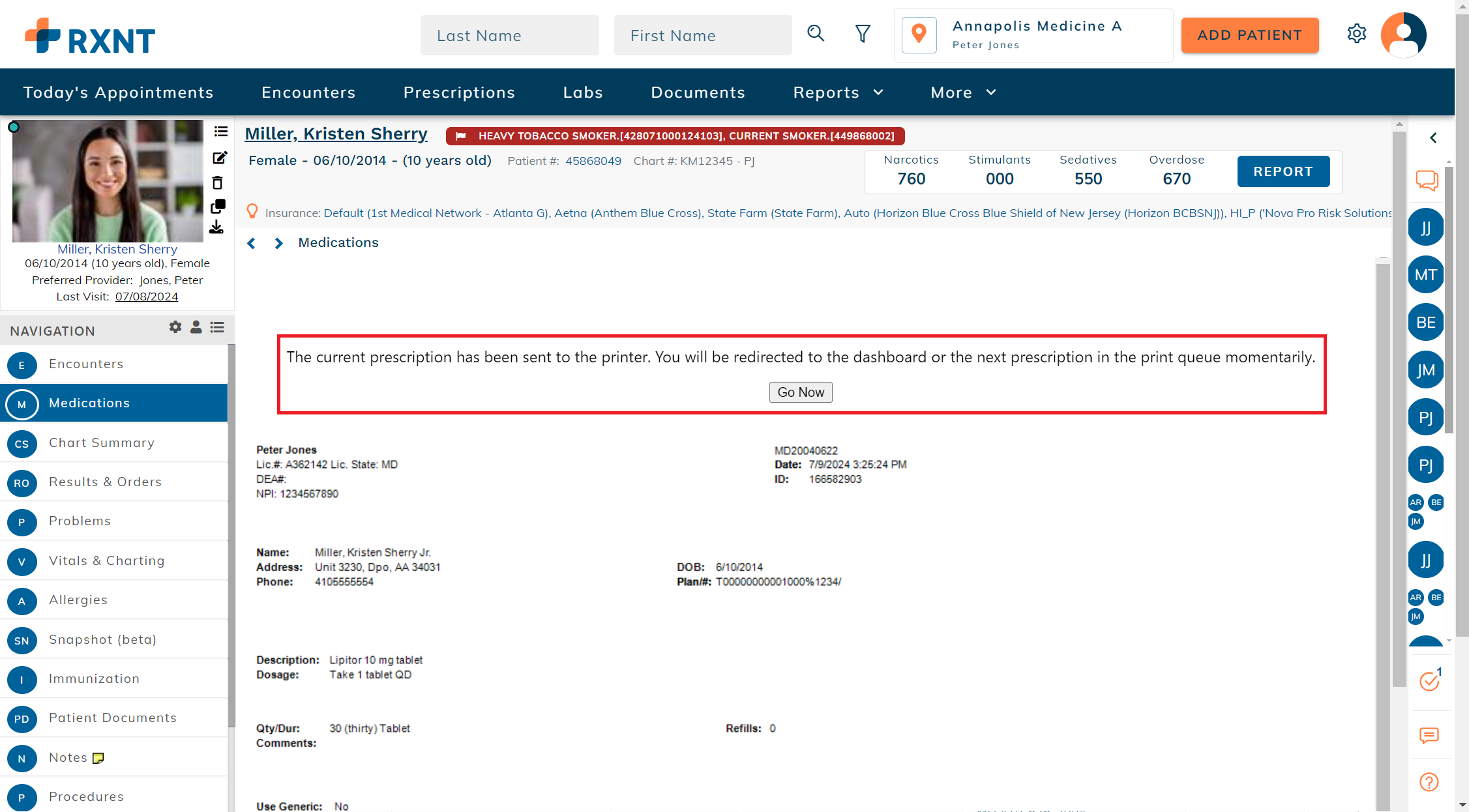The image size is (1469, 812).
Task: Click the Last Name search field
Action: click(509, 36)
